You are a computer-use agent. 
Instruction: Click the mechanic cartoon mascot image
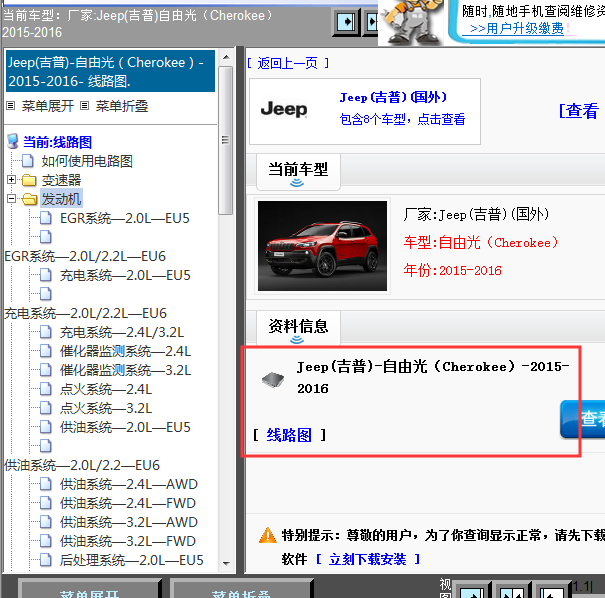coord(412,22)
